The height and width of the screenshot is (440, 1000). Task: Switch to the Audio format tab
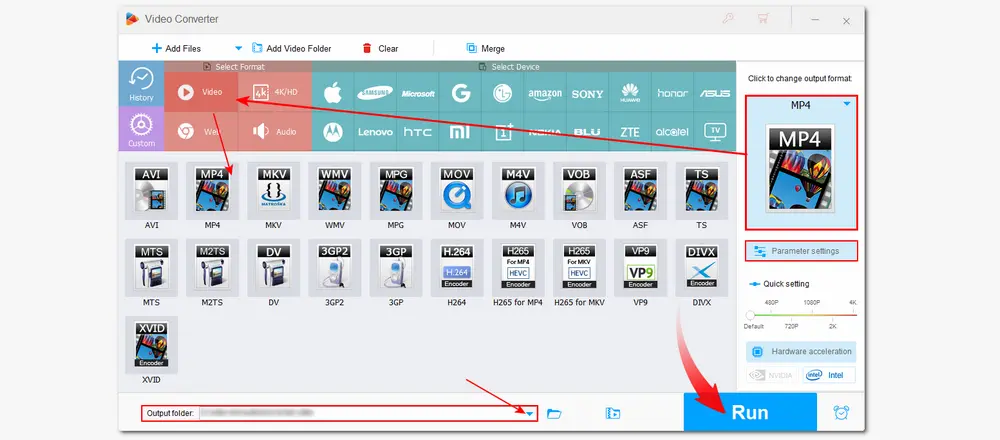pyautogui.click(x=275, y=132)
